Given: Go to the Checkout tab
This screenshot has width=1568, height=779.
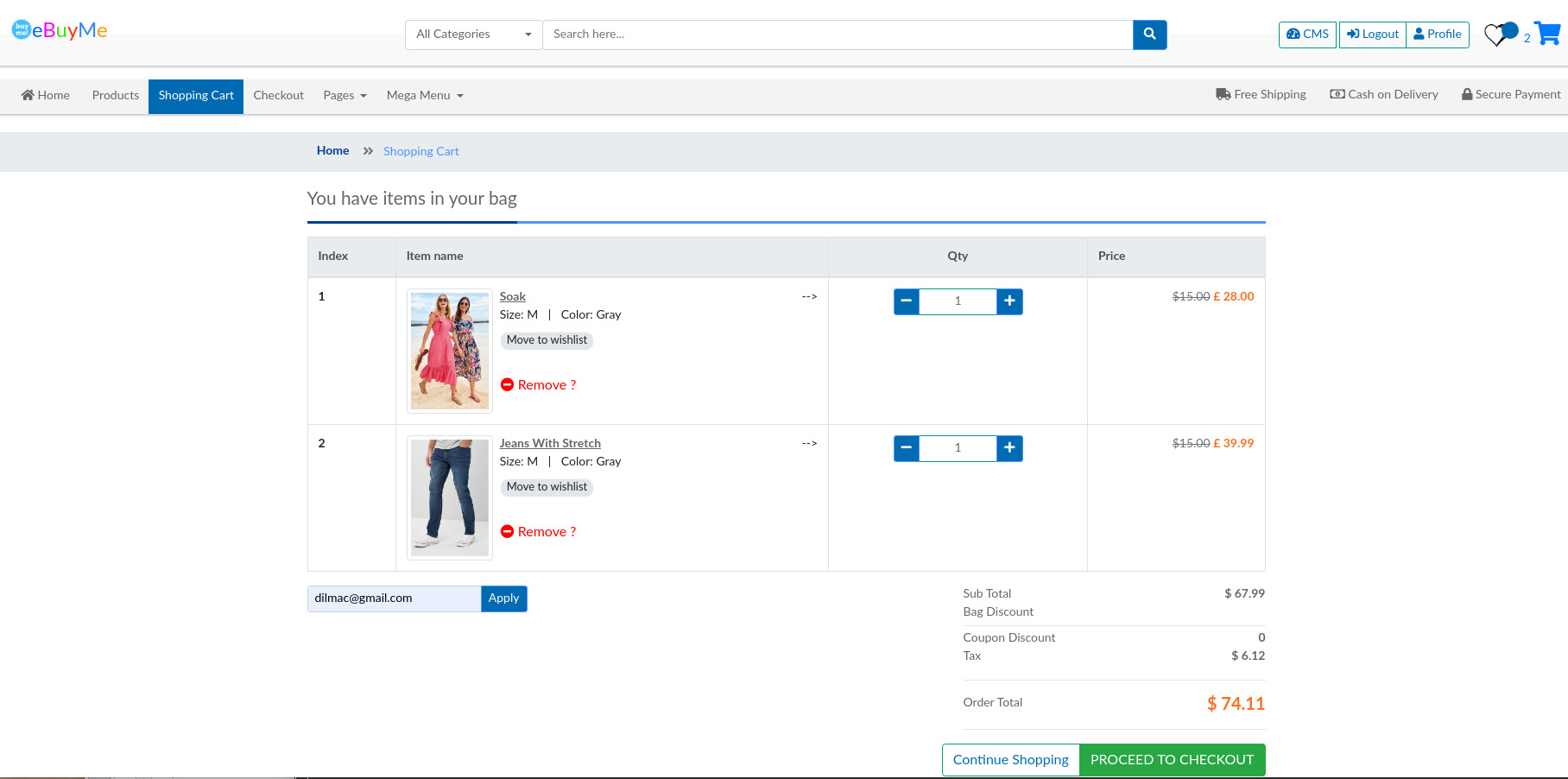Looking at the screenshot, I should pos(278,96).
